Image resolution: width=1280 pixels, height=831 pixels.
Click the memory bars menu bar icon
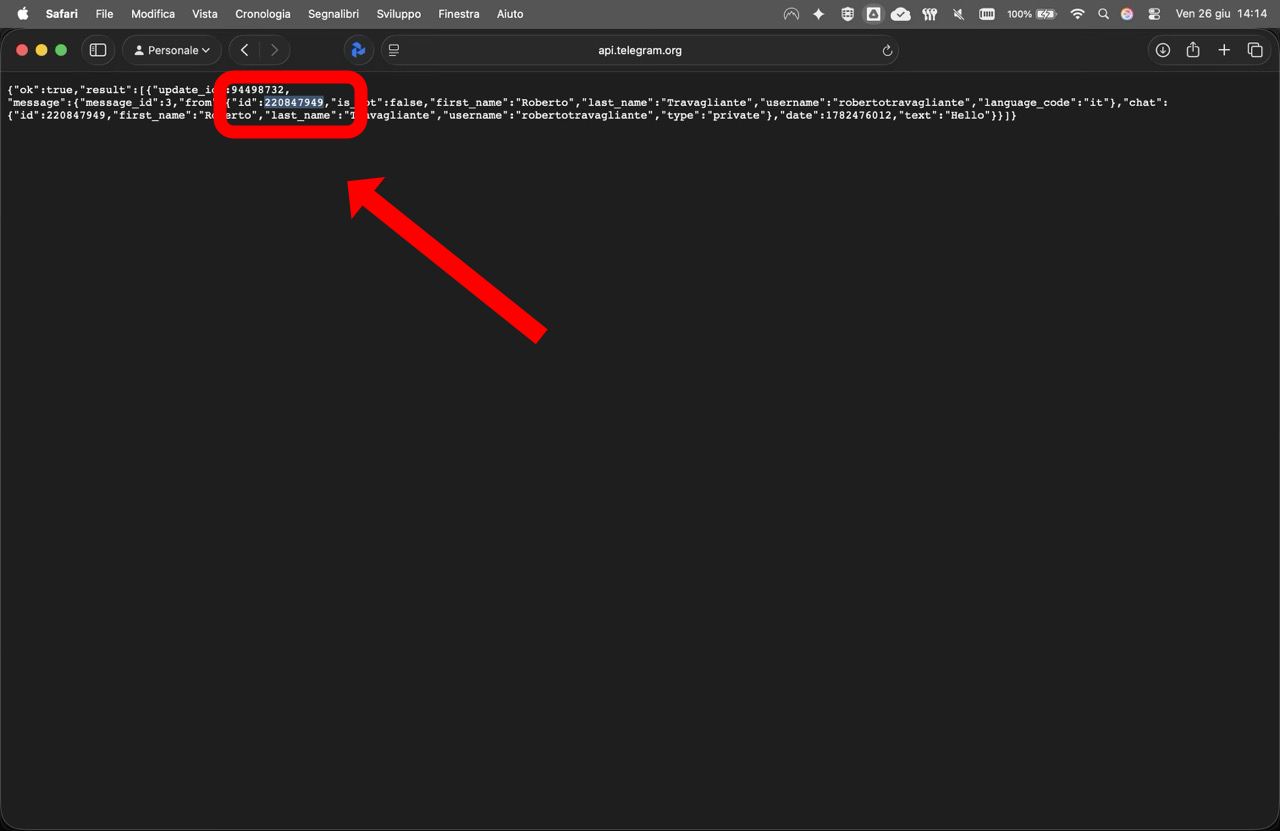tap(987, 14)
